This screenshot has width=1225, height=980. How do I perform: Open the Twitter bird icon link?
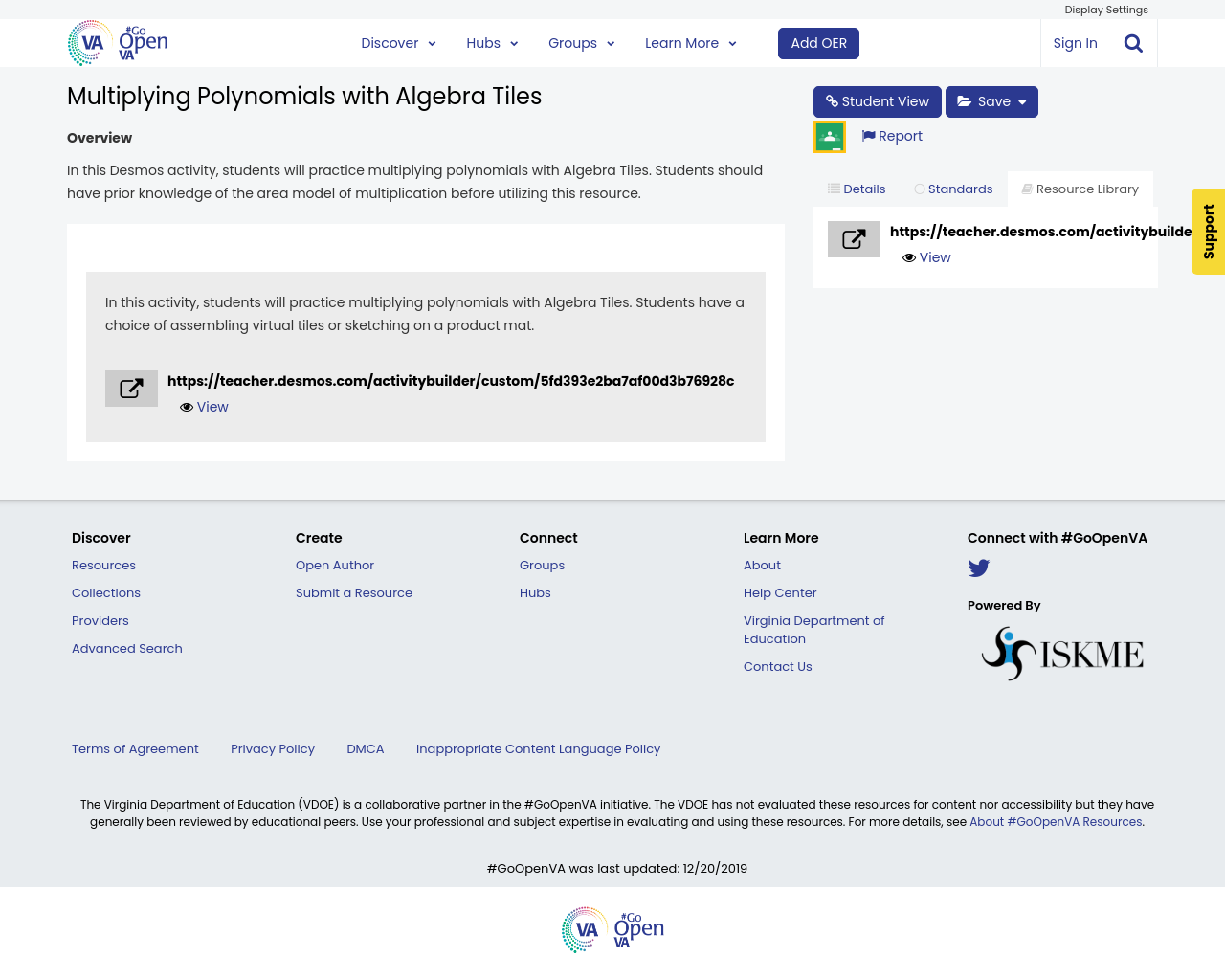pyautogui.click(x=978, y=568)
